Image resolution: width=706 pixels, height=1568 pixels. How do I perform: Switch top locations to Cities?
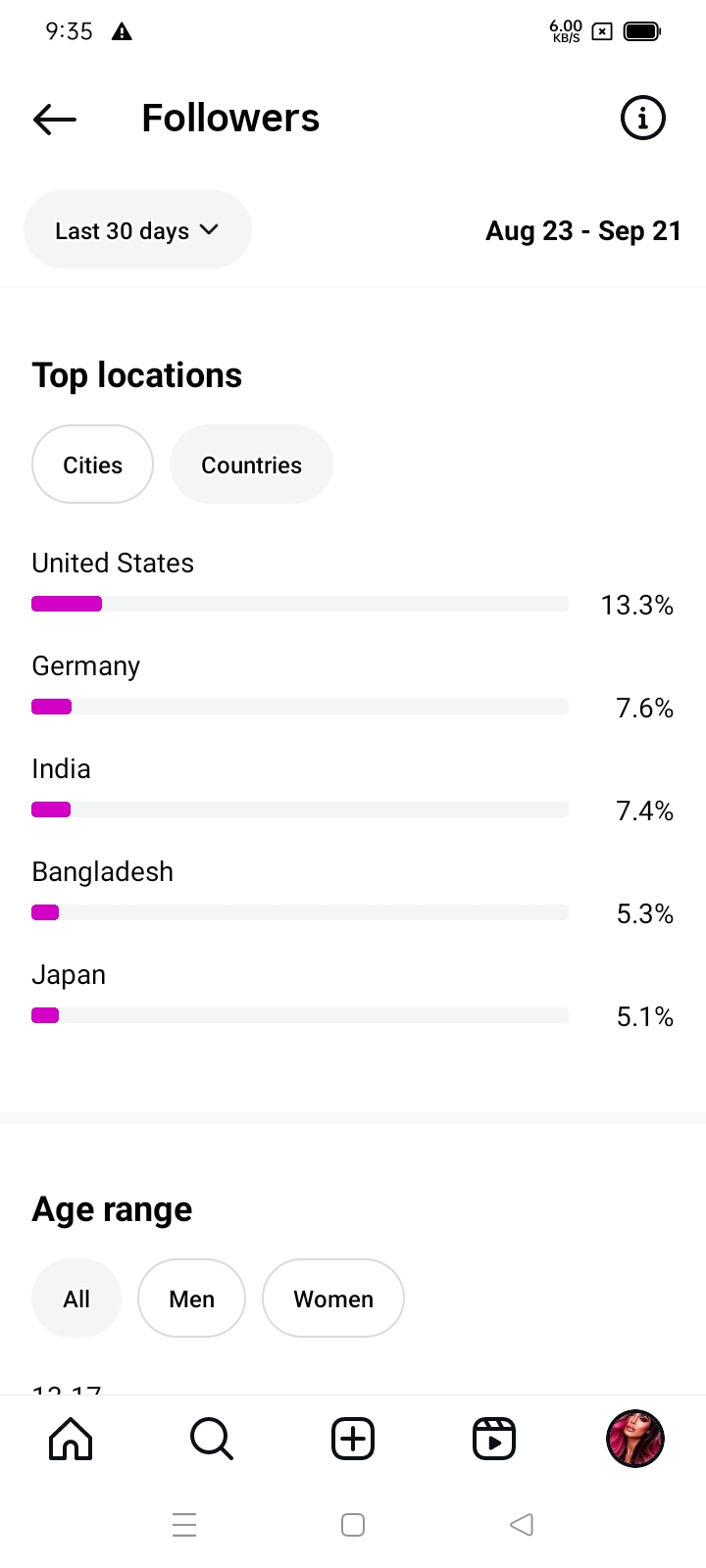coord(93,465)
